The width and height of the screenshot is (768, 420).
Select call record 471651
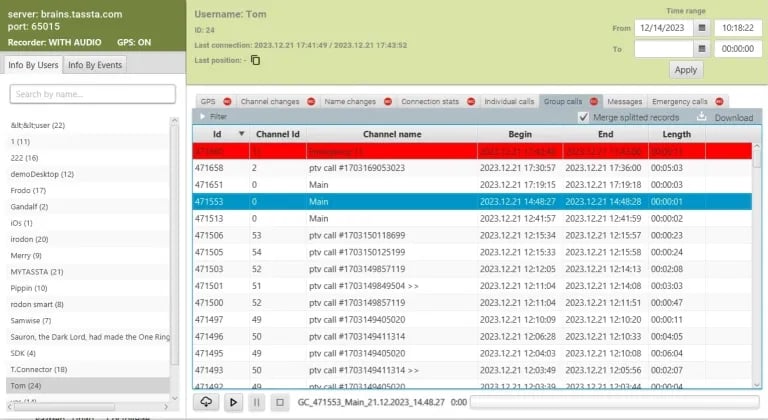click(x=472, y=185)
